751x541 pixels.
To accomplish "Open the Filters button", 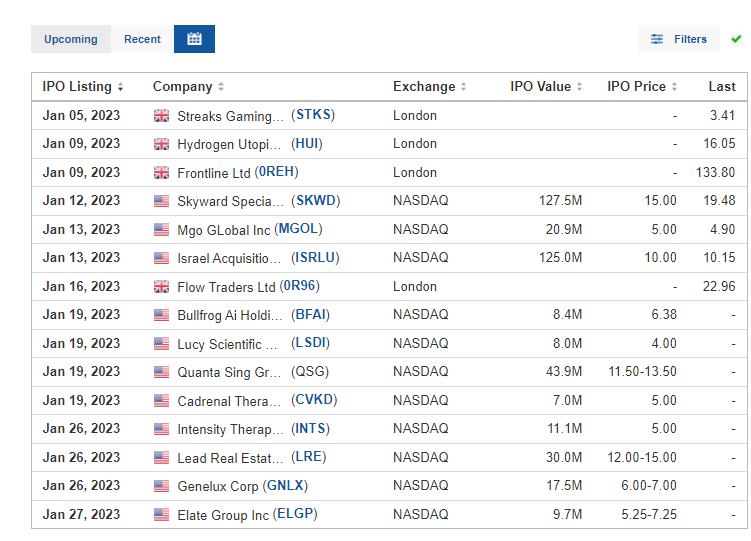I will tap(679, 39).
